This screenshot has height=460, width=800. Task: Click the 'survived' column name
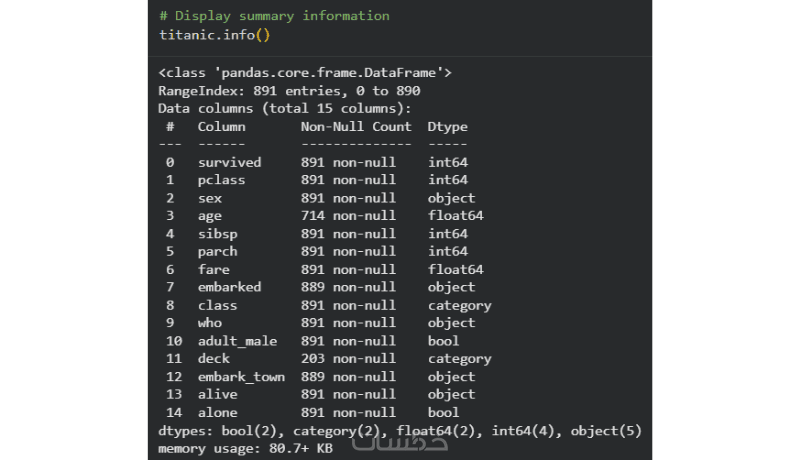coord(229,162)
